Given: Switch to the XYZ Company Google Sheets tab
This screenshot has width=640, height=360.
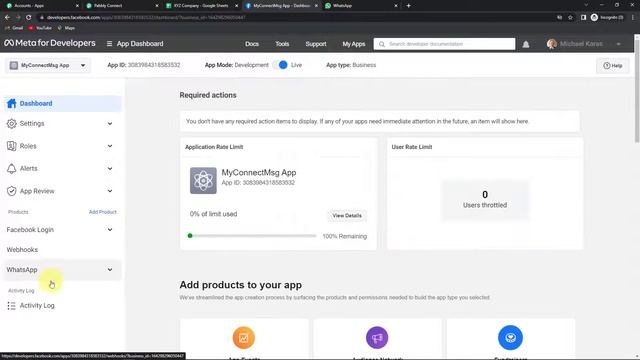Looking at the screenshot, I should pyautogui.click(x=201, y=6).
